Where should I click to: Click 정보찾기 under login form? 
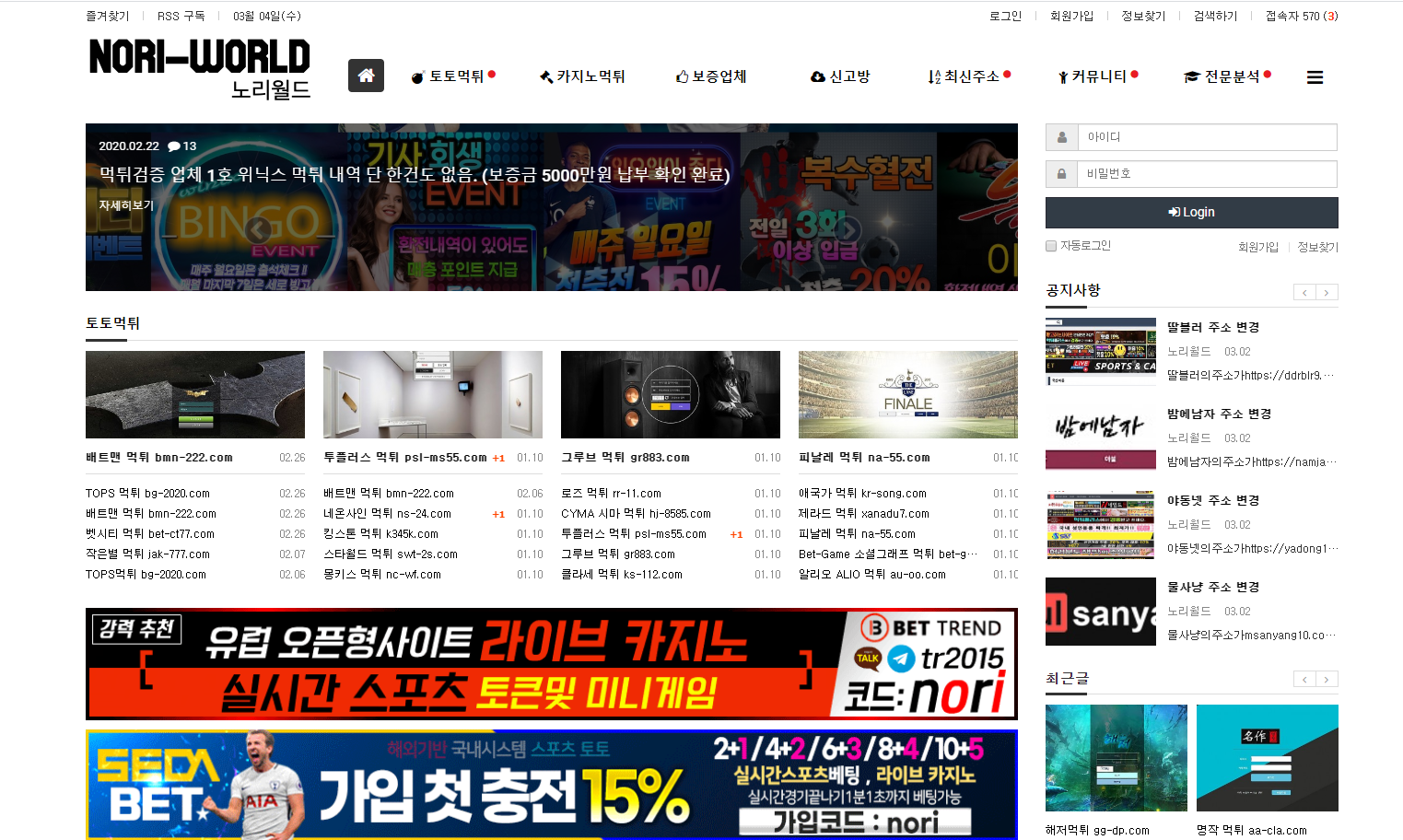coord(1317,247)
